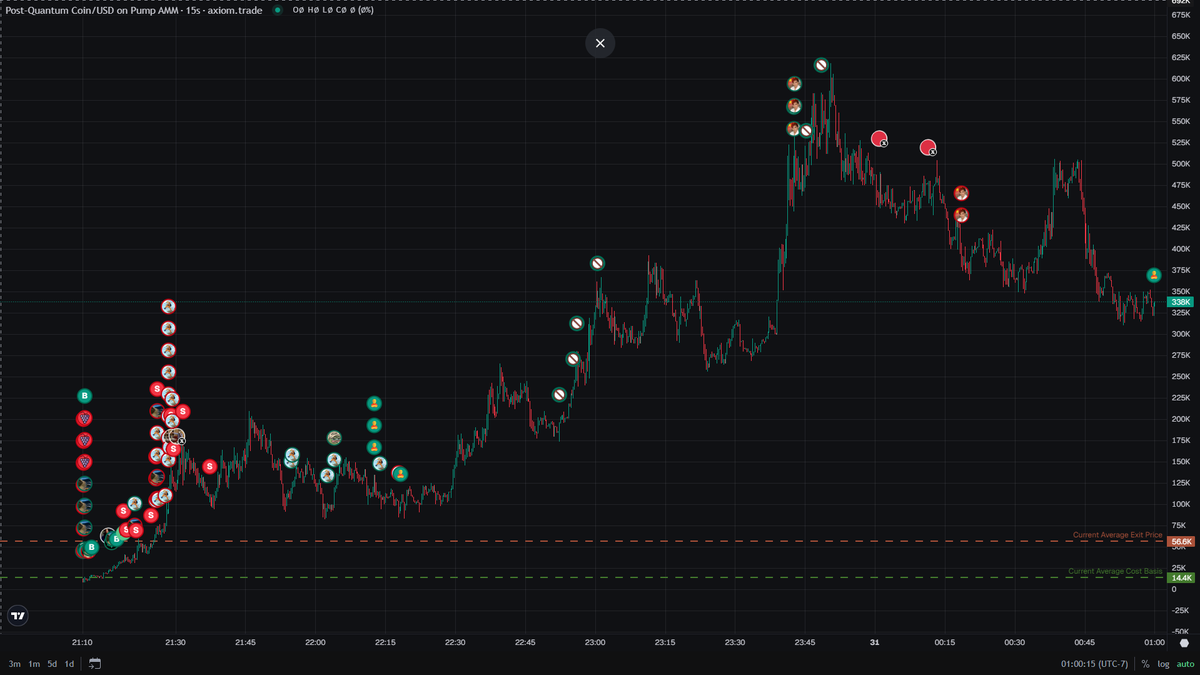Click the Post-Quantum Coin/USD symbol title

point(135,10)
